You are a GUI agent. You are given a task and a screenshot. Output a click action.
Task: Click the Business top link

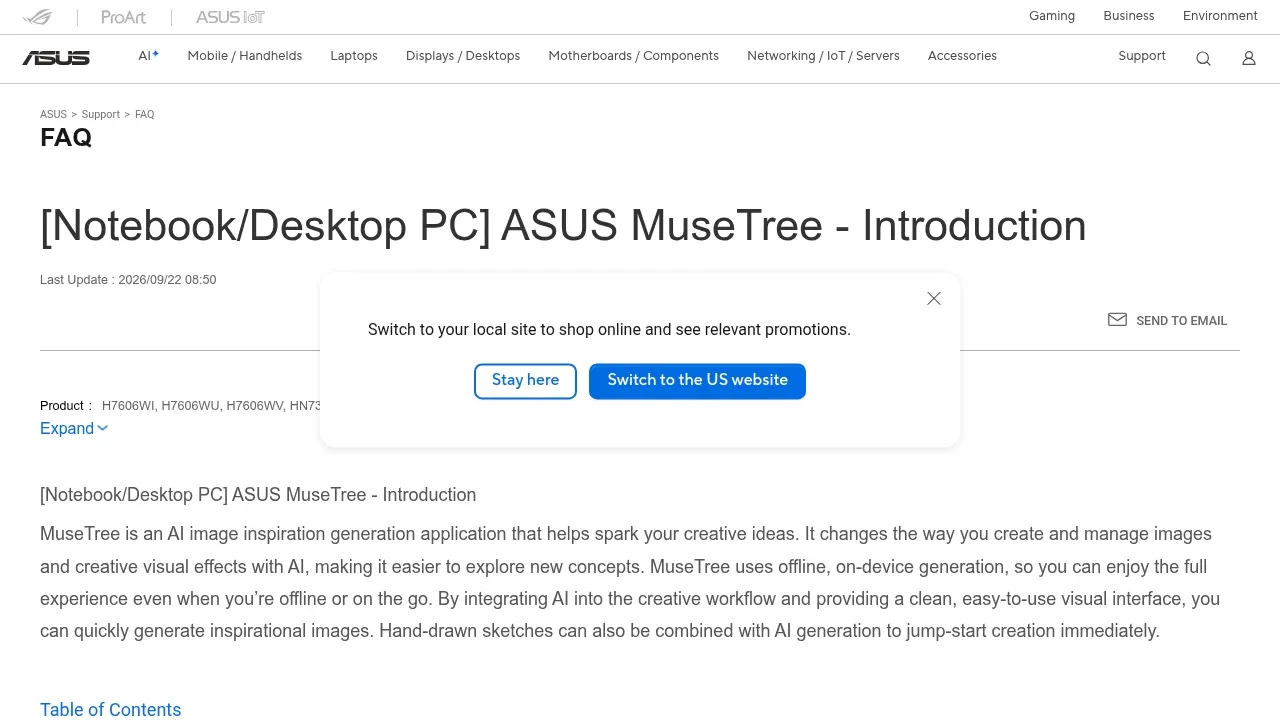1129,16
